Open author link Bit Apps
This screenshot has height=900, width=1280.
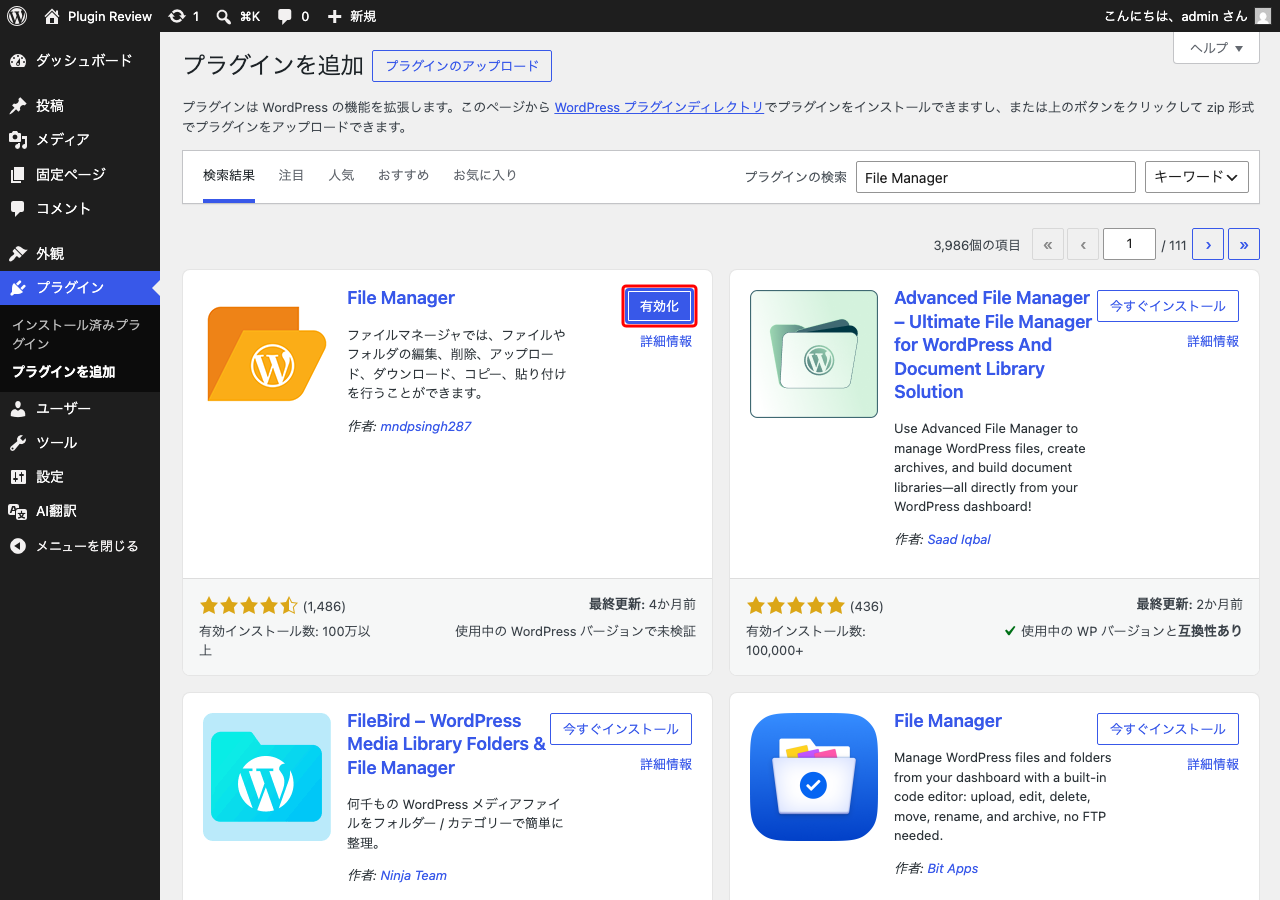point(953,868)
